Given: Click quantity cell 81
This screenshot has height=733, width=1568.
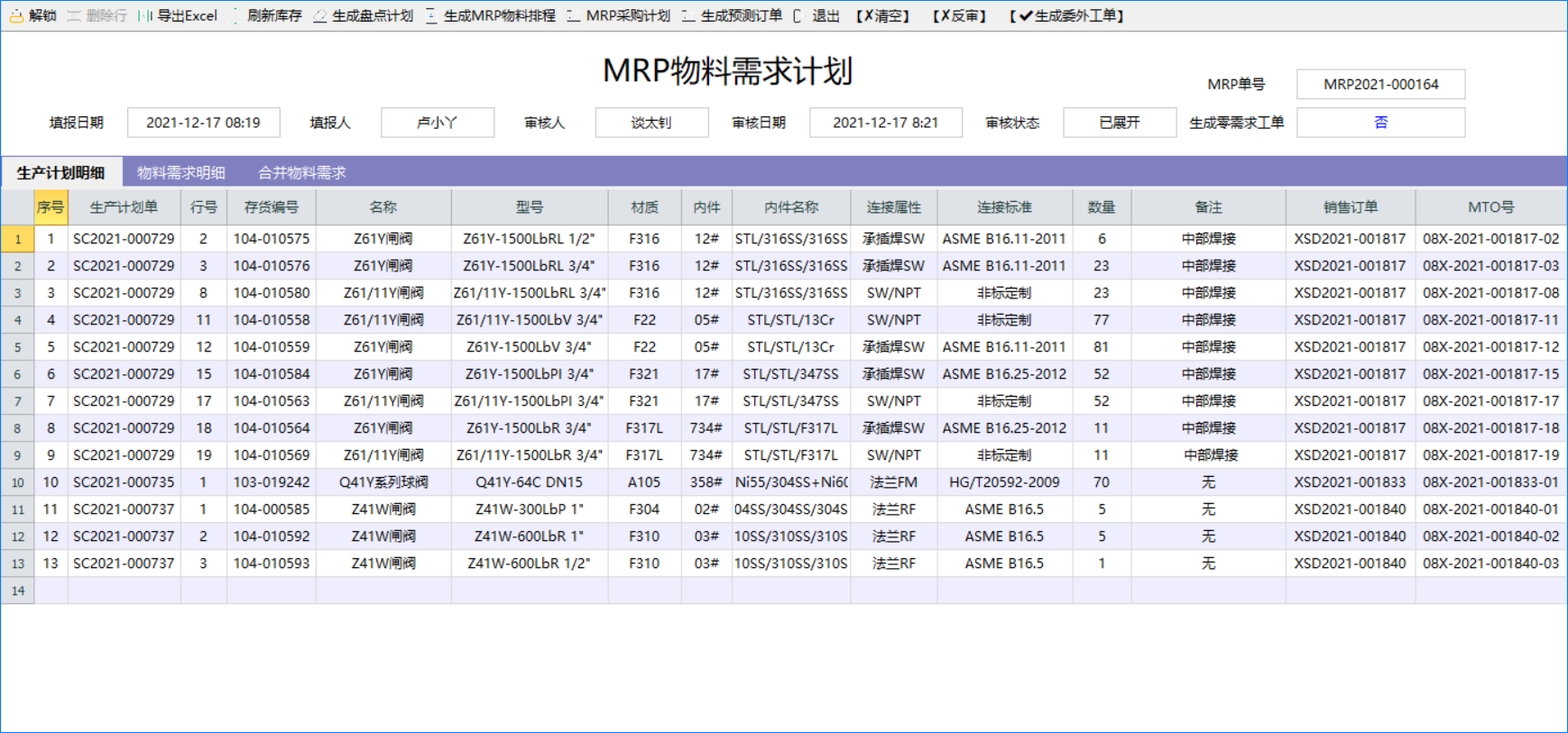Looking at the screenshot, I should click(x=1102, y=347).
